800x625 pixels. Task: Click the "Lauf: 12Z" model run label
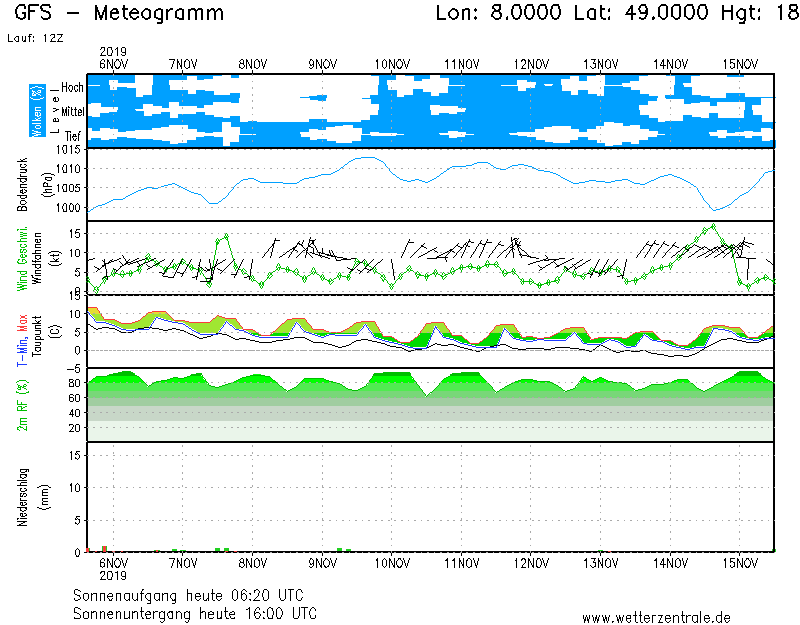point(35,38)
